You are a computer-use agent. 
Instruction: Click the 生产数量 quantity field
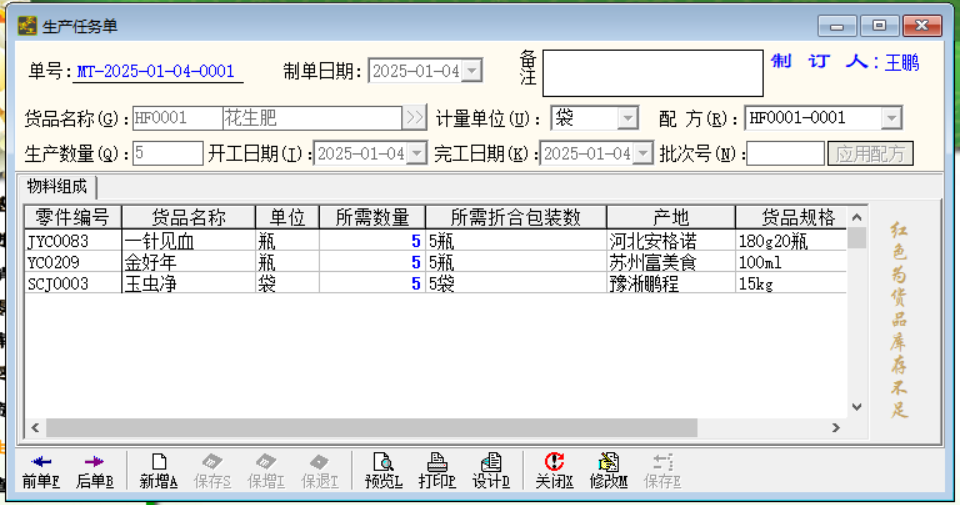click(168, 153)
